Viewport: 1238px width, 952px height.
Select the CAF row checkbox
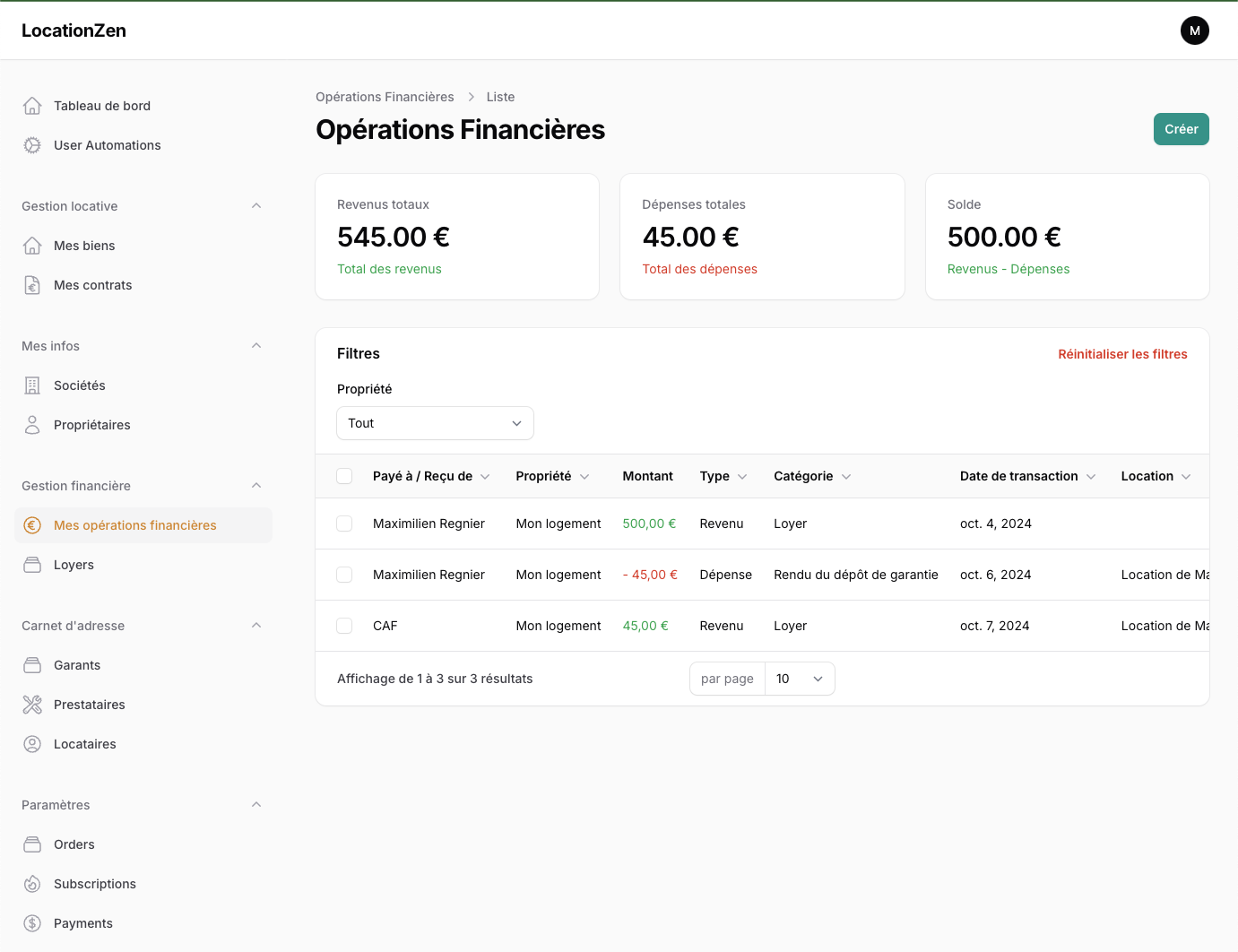[344, 626]
